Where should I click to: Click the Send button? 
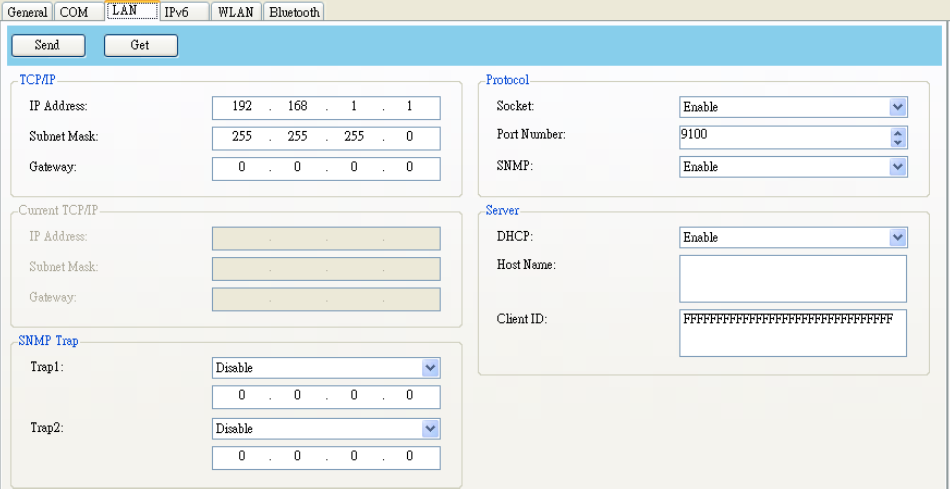[48, 45]
